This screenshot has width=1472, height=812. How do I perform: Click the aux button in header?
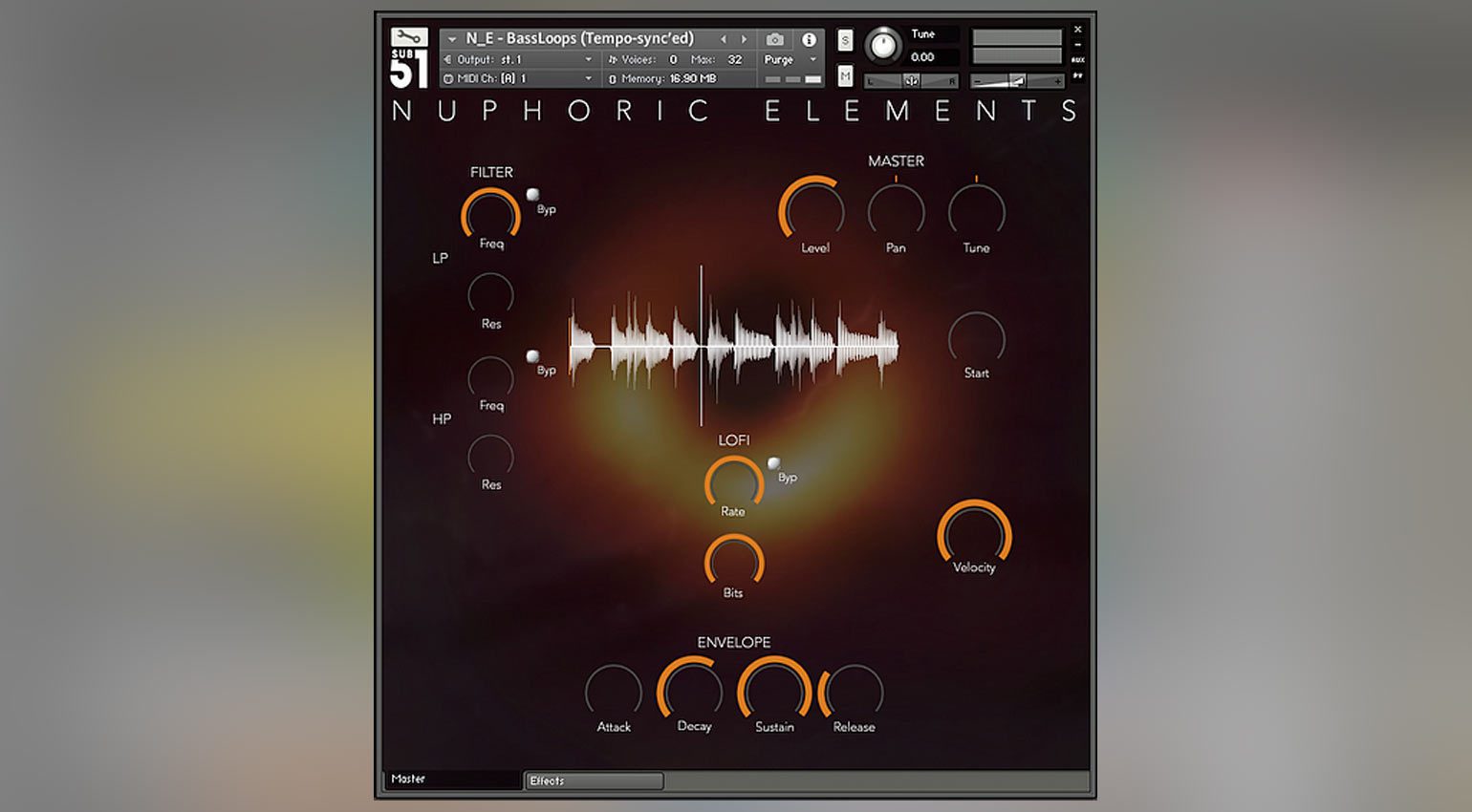click(x=1077, y=59)
